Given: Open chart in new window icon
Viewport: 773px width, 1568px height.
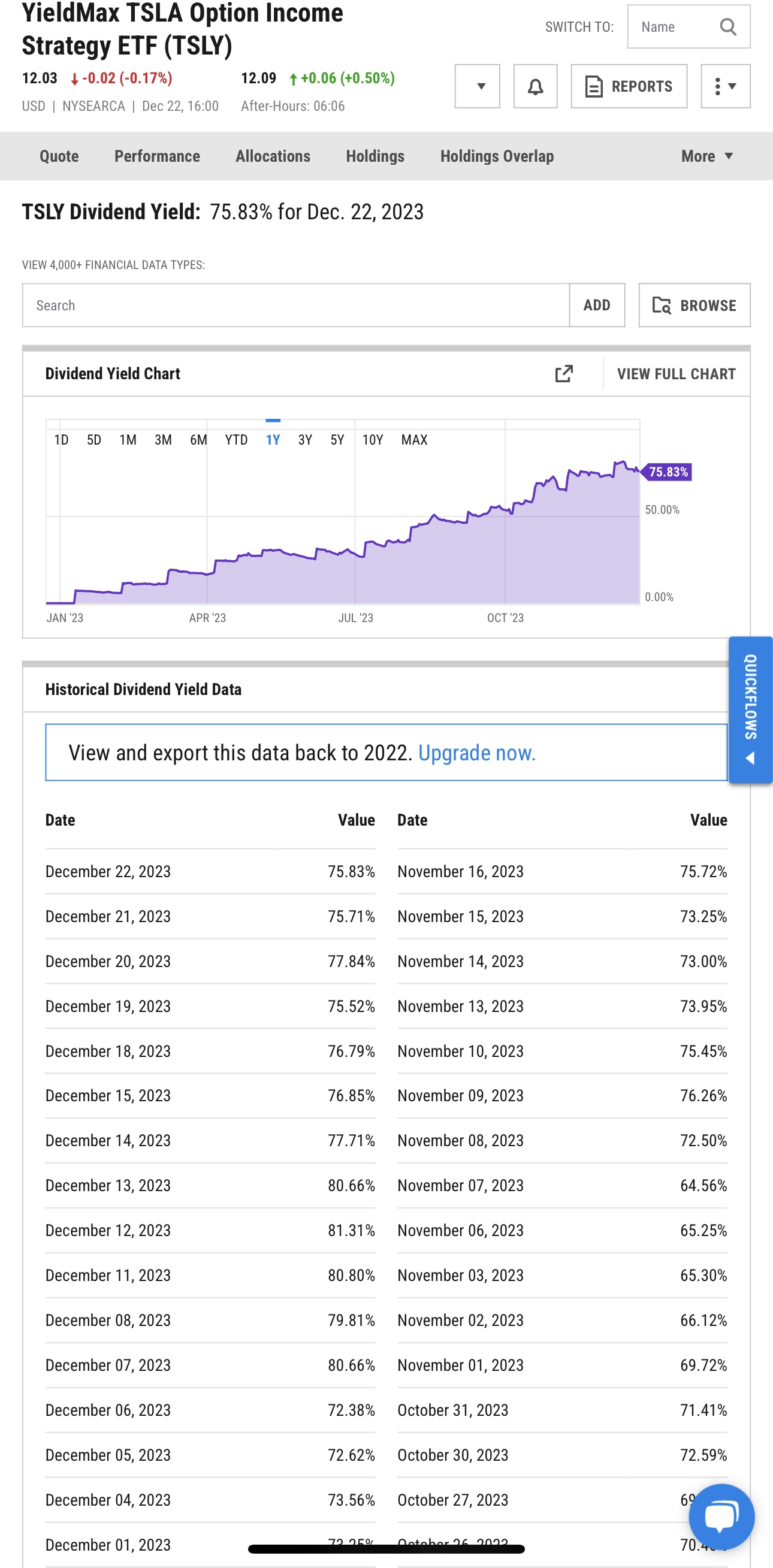Looking at the screenshot, I should 564,374.
